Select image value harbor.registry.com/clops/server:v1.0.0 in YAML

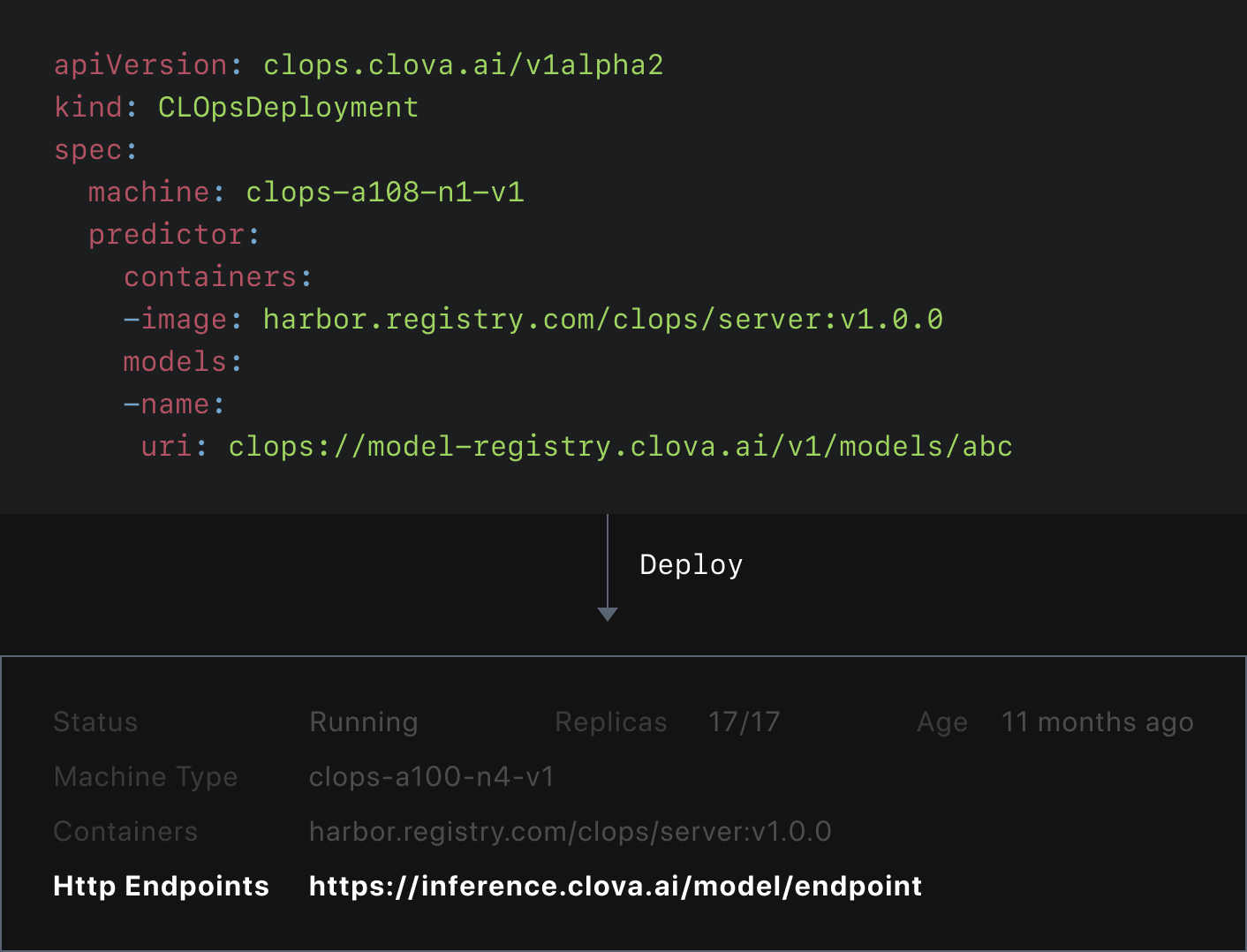603,320
